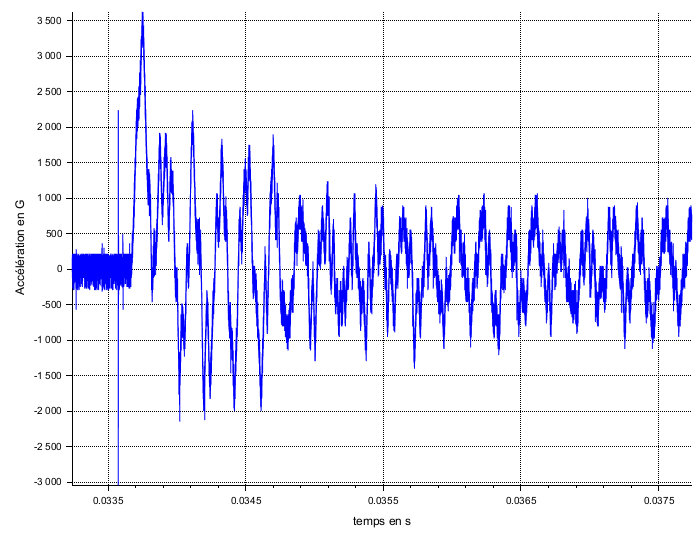Click the y-axis label 1 500
The height and width of the screenshot is (535, 696).
[49, 162]
